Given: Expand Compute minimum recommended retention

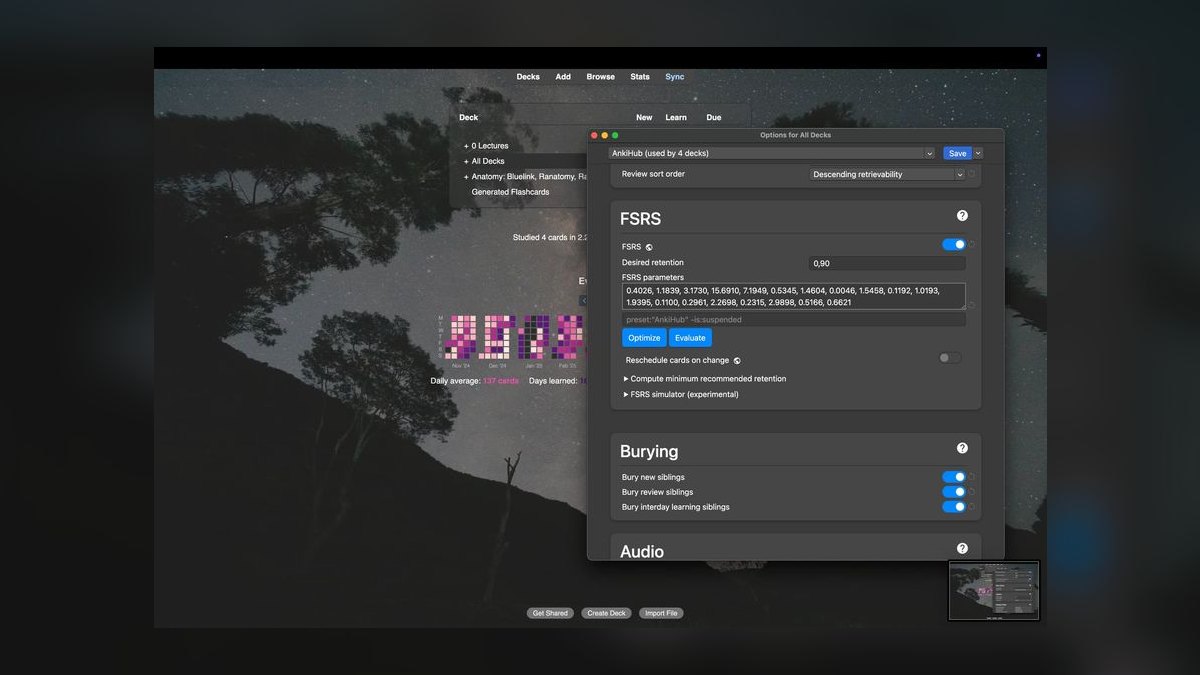Looking at the screenshot, I should click(x=704, y=379).
